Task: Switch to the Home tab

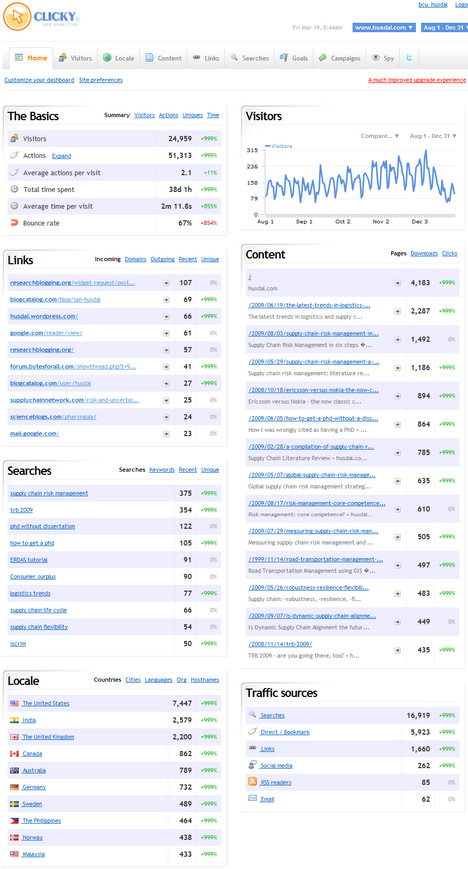Action: click(31, 58)
